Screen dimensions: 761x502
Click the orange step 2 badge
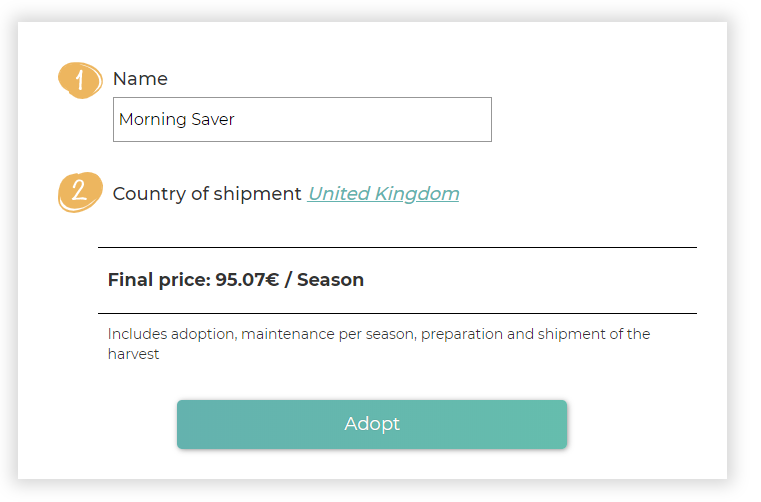tap(80, 192)
